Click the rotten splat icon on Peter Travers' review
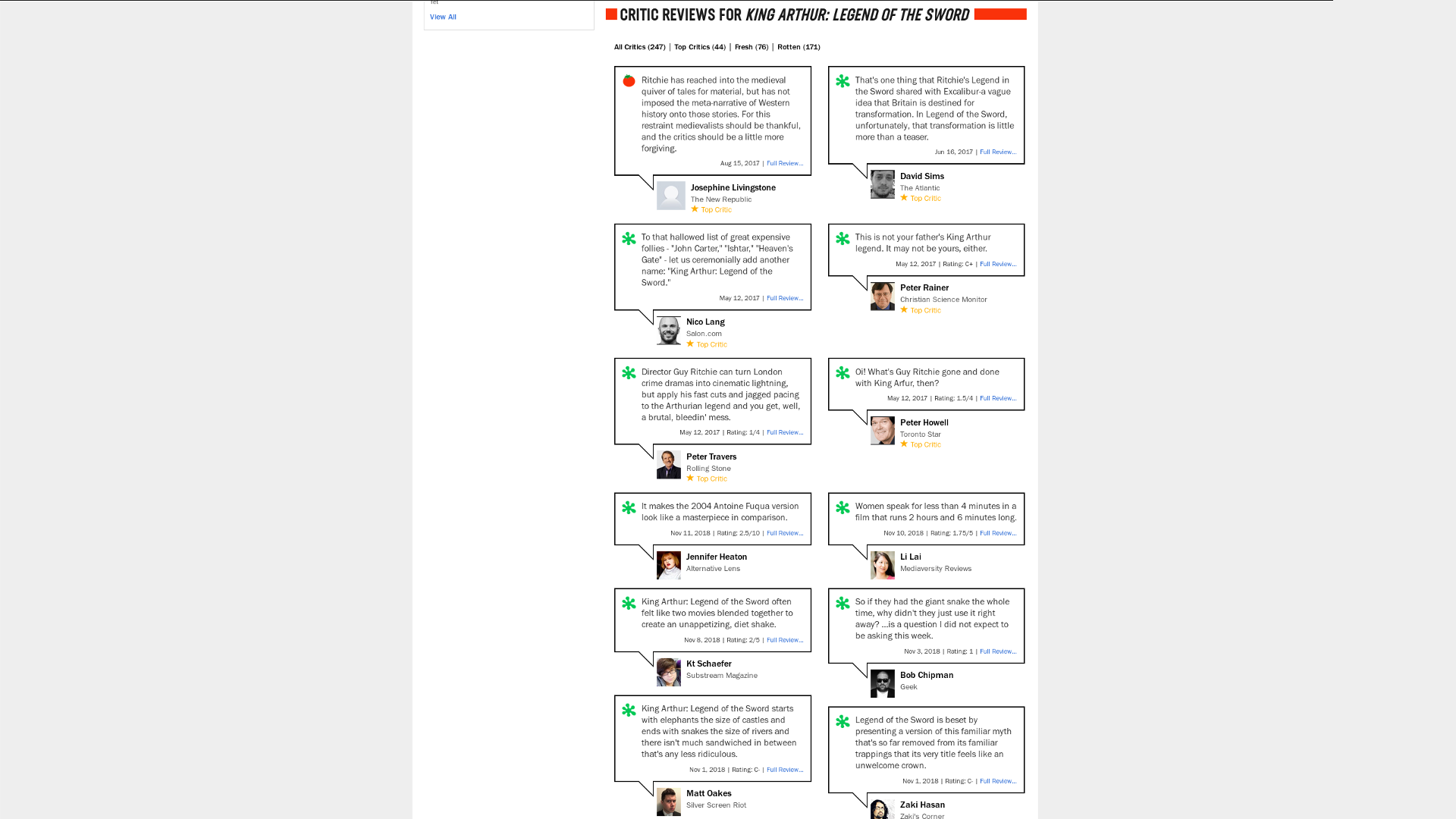The image size is (1456, 819). point(629,372)
